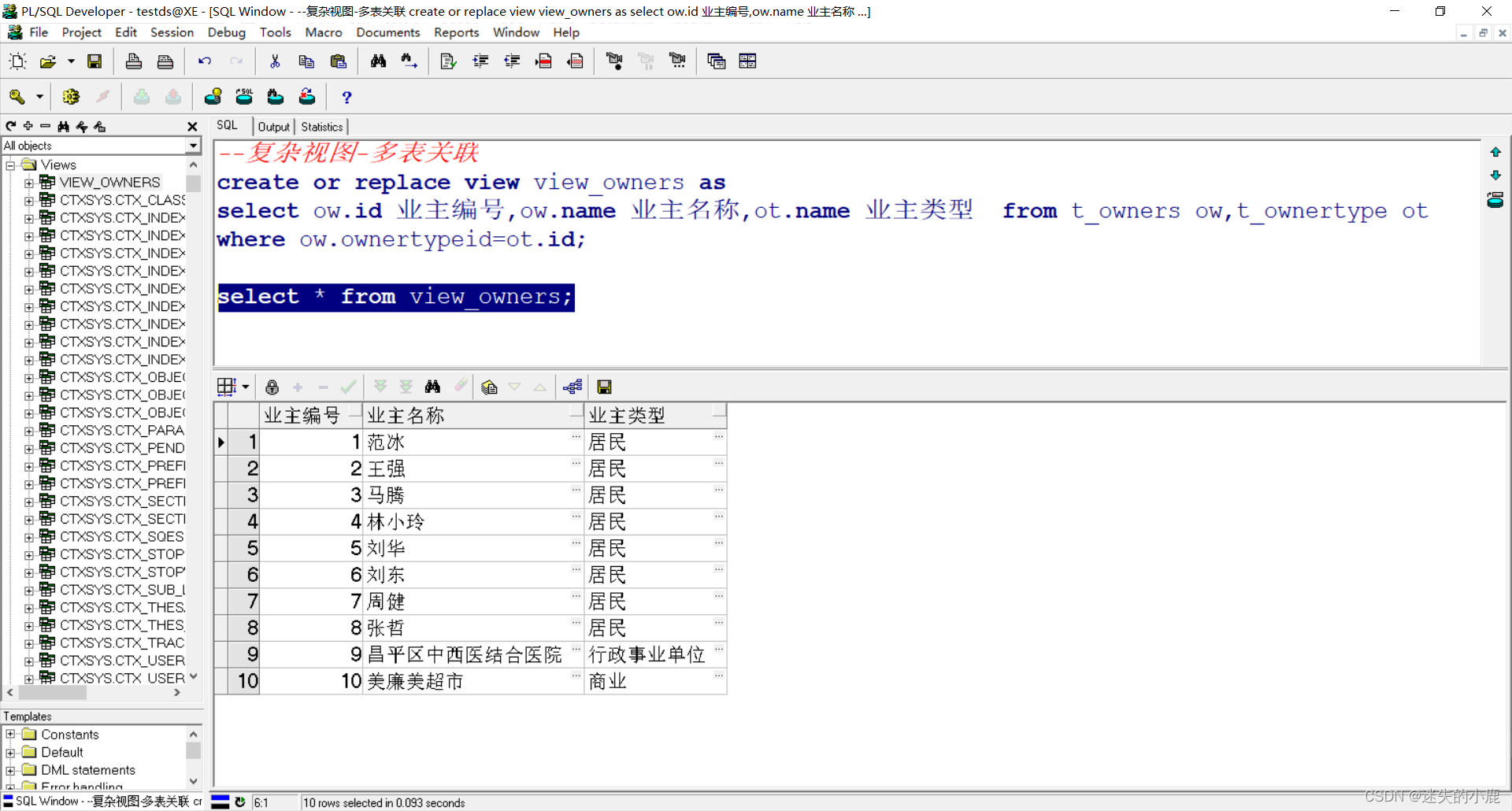
Task: Click the Cut scissors icon
Action: 275,61
